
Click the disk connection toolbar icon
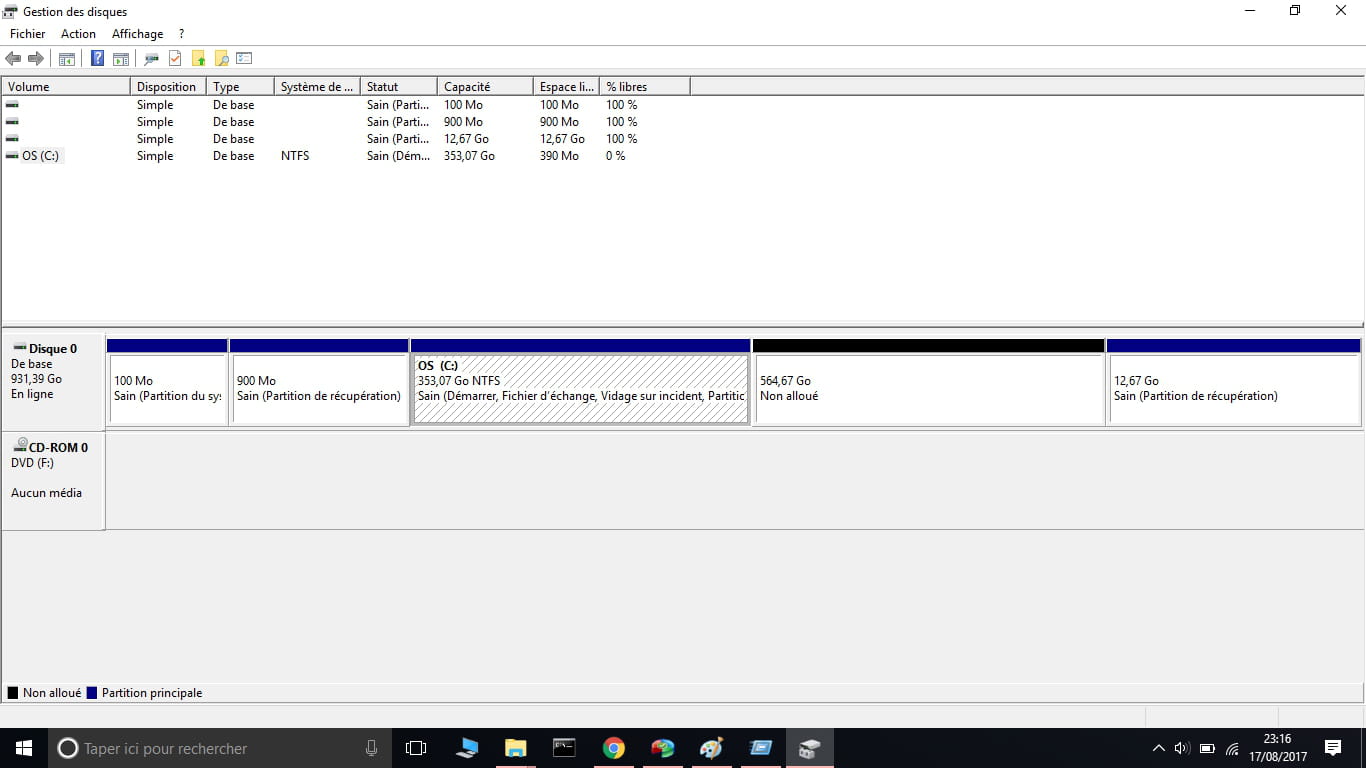tap(151, 59)
